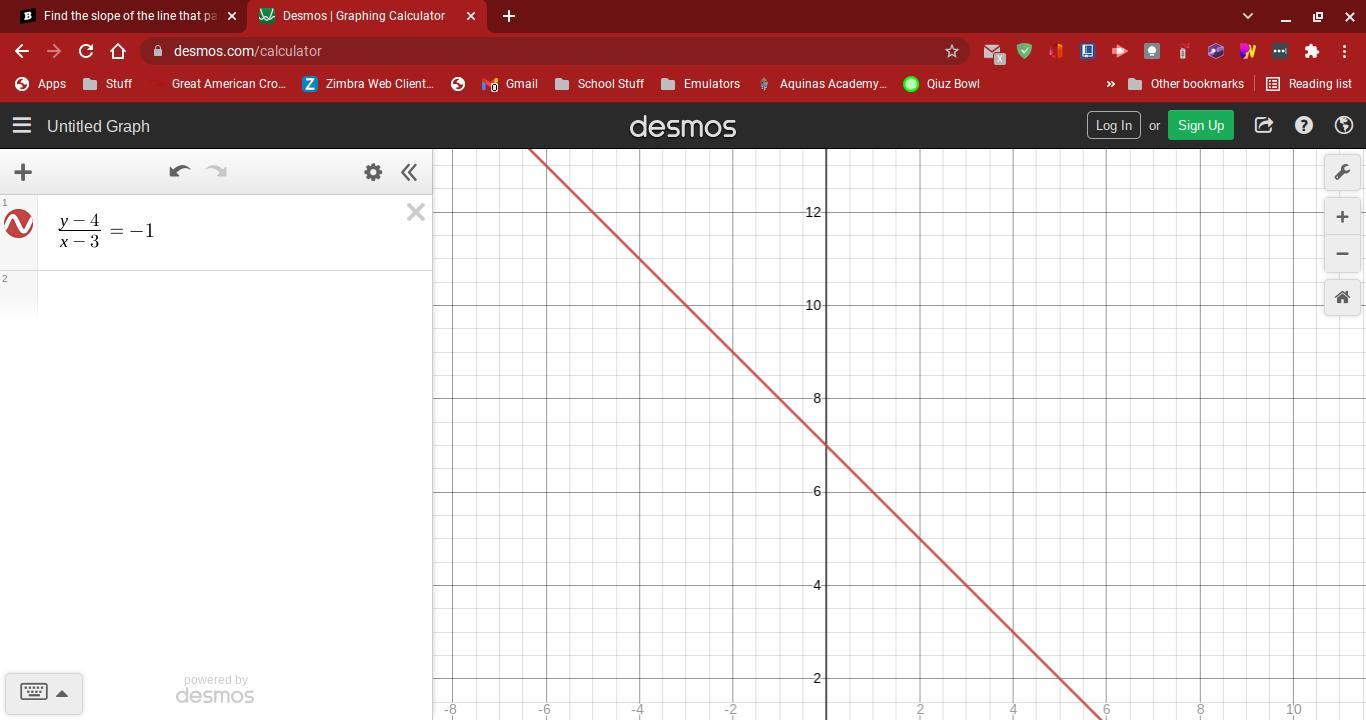Zoom out on the graph
The height and width of the screenshot is (720, 1366).
point(1342,254)
